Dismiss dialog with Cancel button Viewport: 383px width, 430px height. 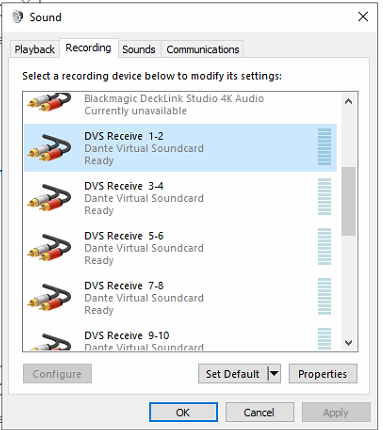(x=259, y=412)
